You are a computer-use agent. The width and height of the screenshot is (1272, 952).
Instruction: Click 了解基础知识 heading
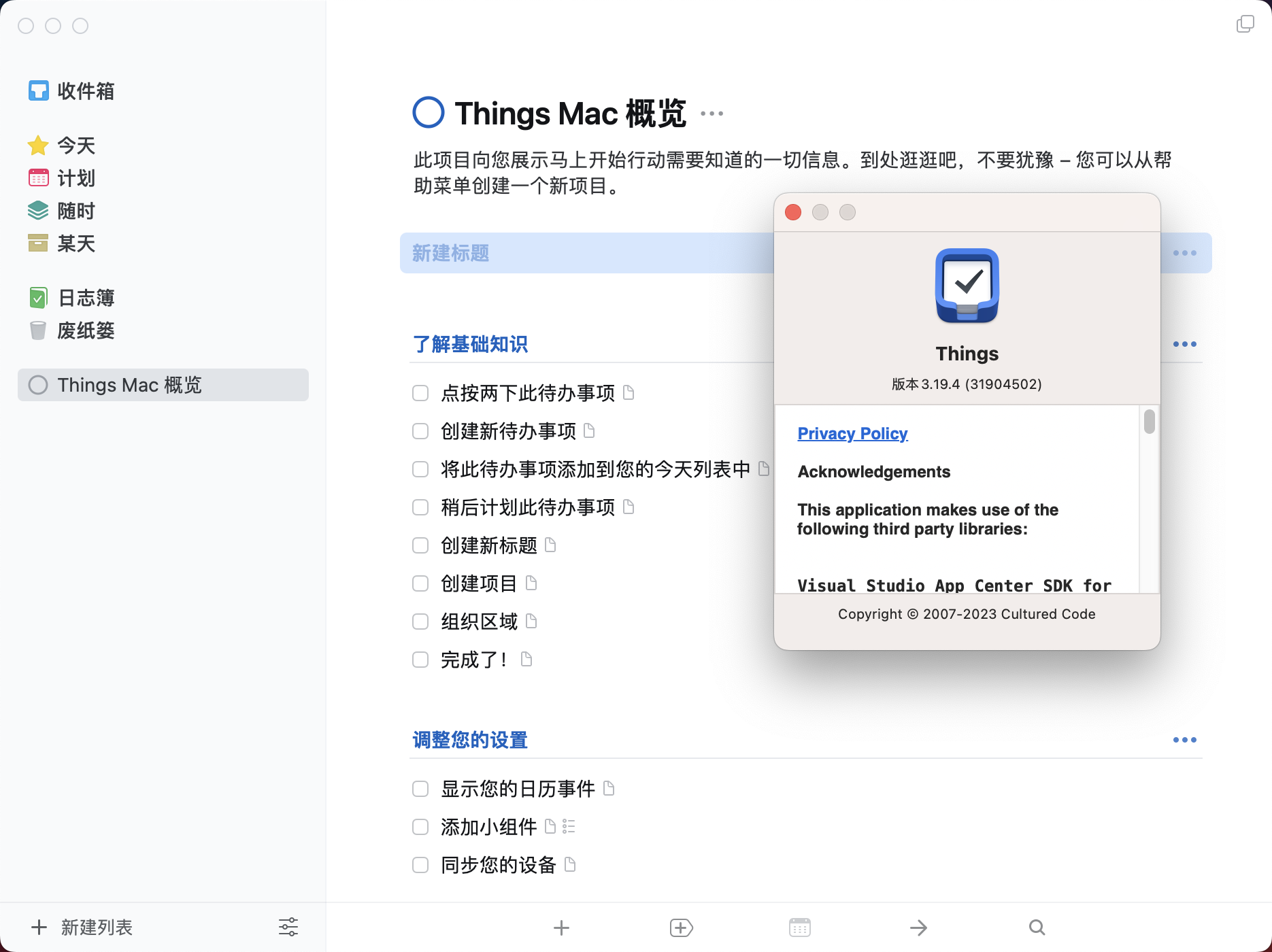point(470,344)
